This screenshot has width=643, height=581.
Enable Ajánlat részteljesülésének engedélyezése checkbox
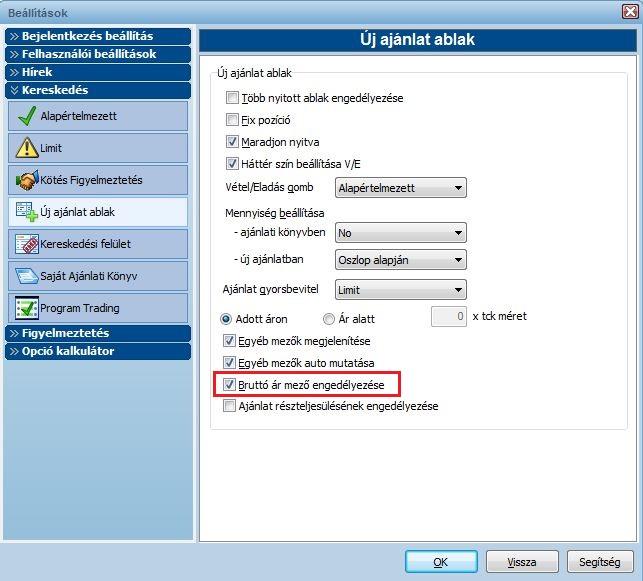point(229,406)
